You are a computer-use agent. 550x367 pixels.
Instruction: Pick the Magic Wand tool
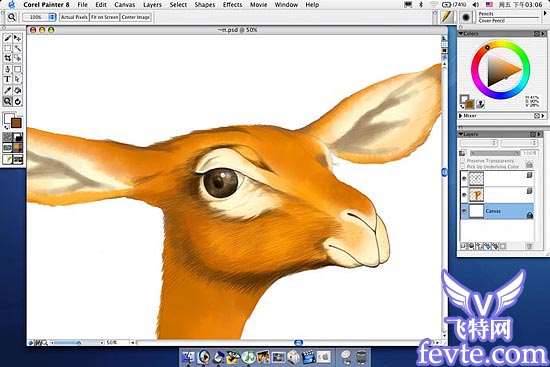point(18,48)
